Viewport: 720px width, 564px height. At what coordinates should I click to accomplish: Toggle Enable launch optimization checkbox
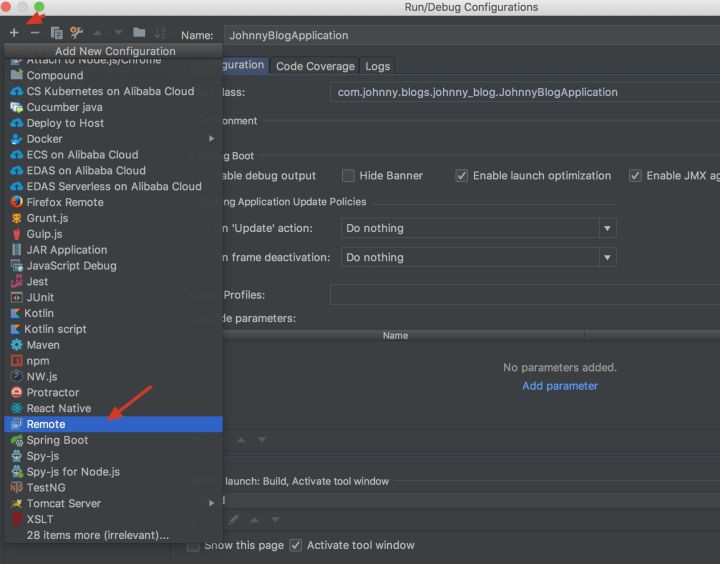461,175
